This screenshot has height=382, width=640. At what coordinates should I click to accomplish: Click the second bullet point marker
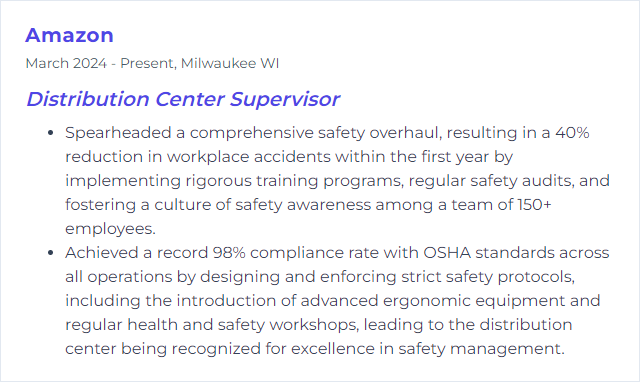(x=51, y=253)
